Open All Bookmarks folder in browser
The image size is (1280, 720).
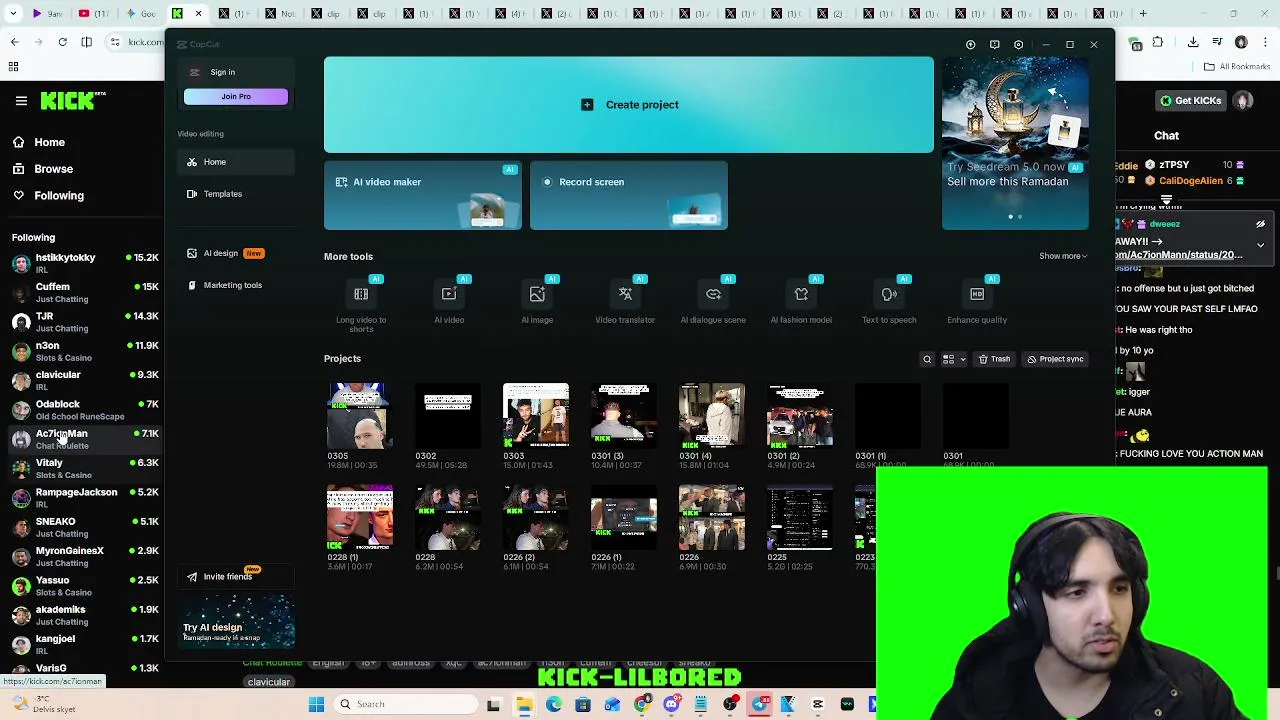(x=1237, y=67)
